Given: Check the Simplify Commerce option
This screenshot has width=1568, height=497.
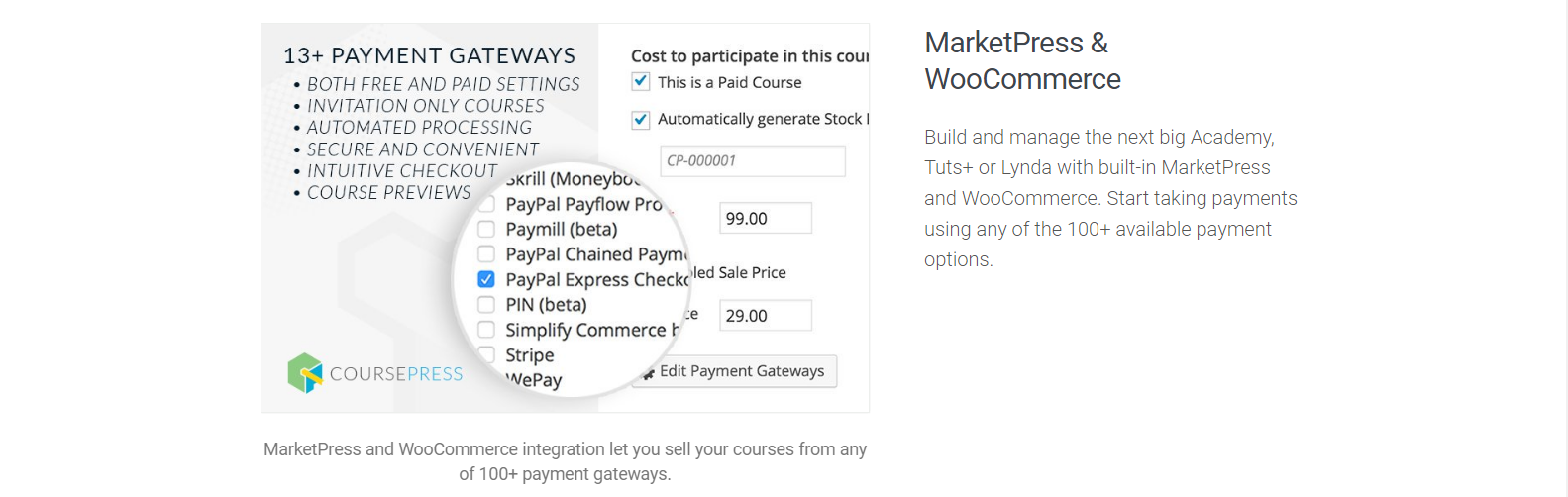Looking at the screenshot, I should pyautogui.click(x=486, y=330).
